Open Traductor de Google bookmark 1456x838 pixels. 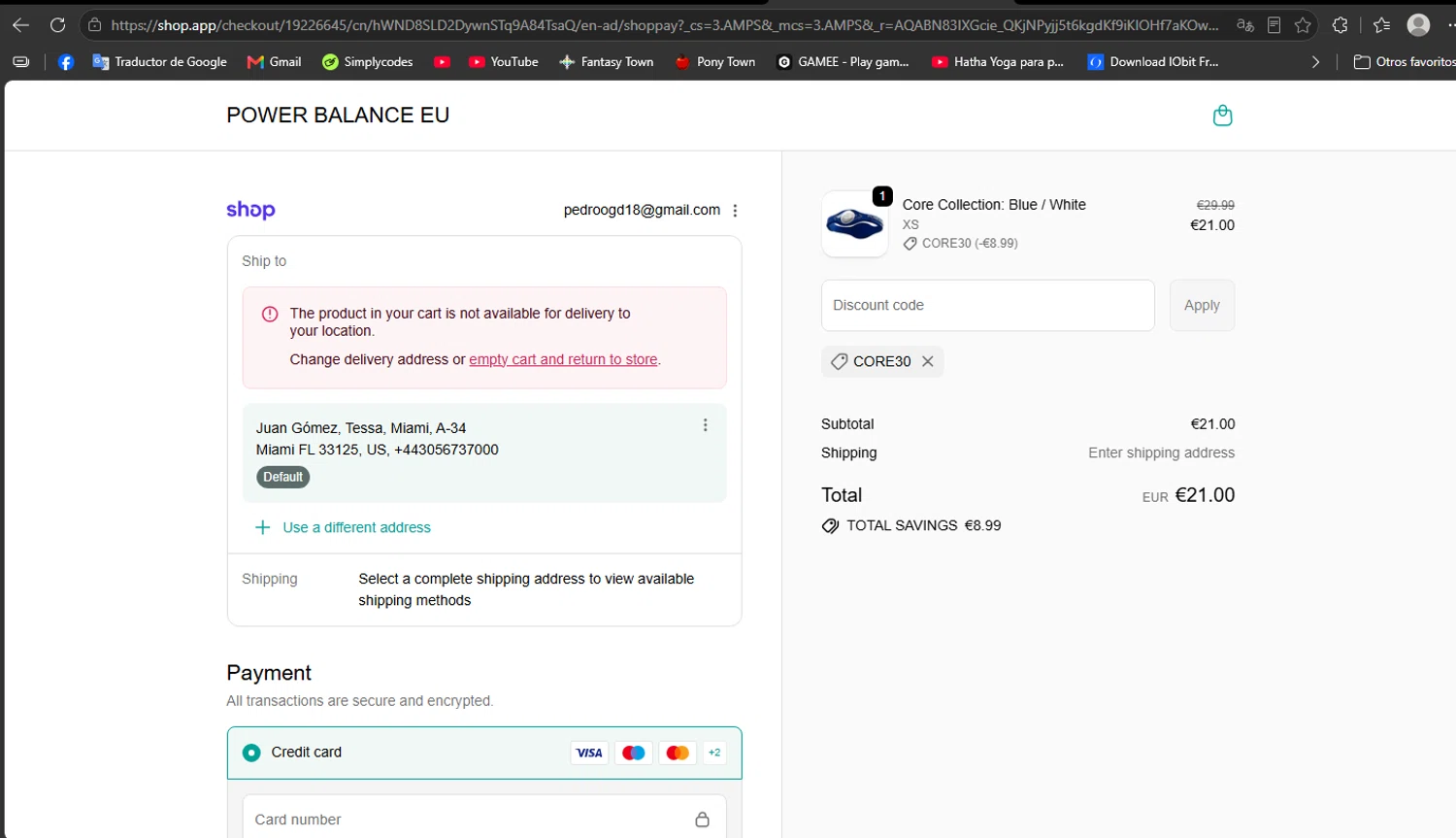point(159,62)
